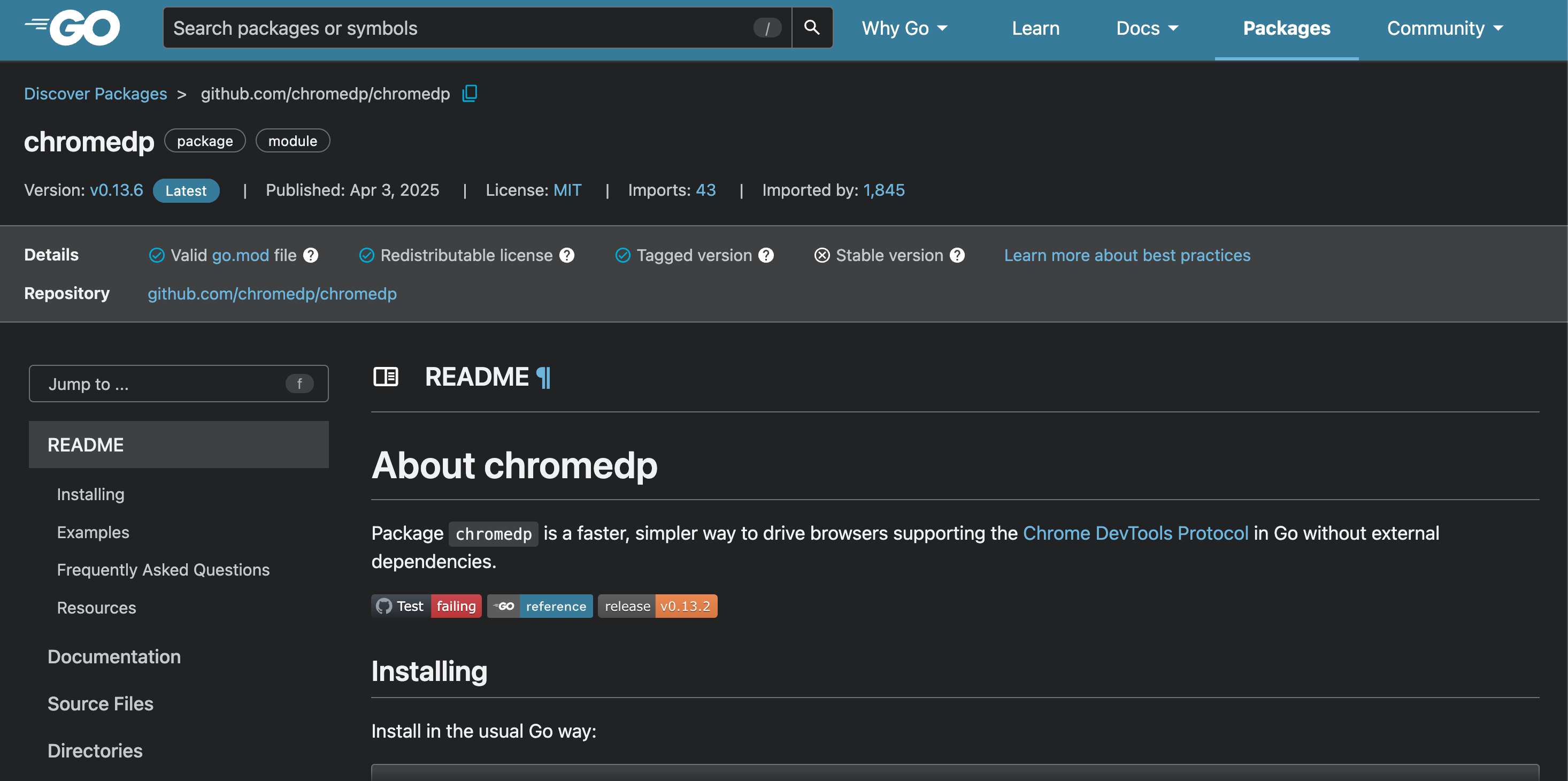Click the GitHub icon on the Test badge

383,606
